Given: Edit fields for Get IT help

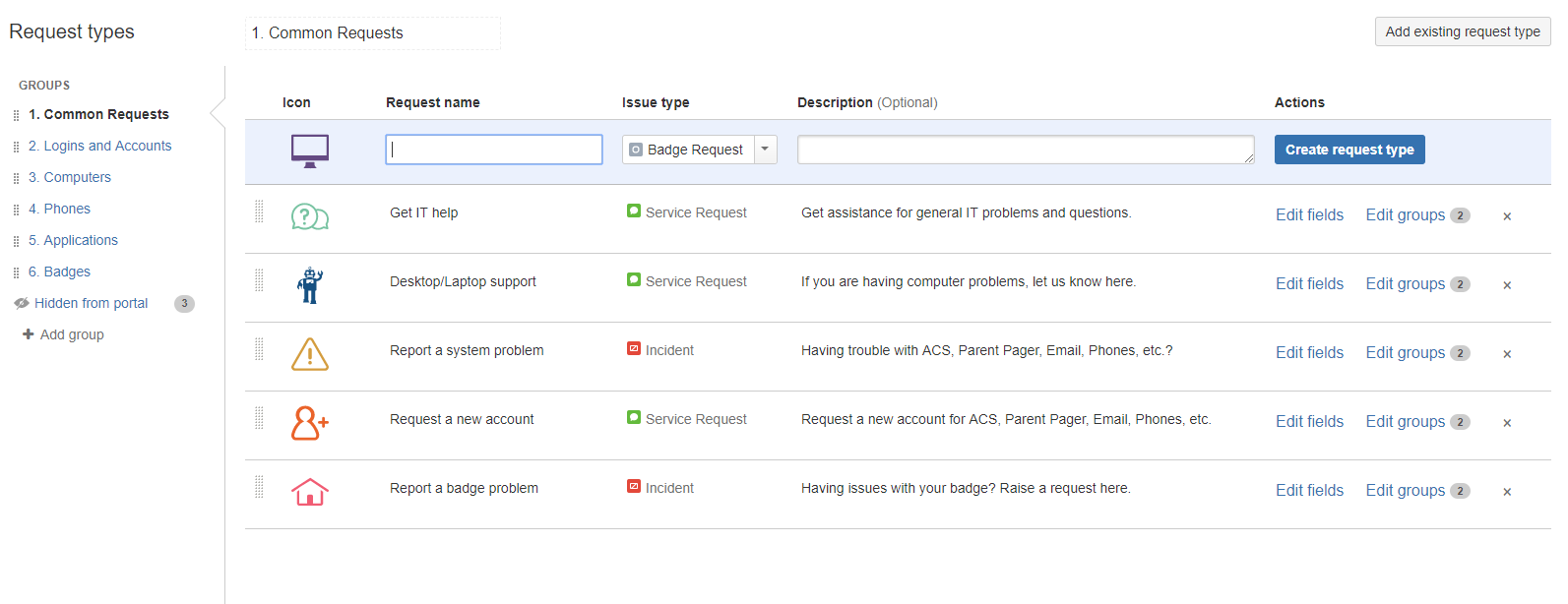Looking at the screenshot, I should [1309, 214].
